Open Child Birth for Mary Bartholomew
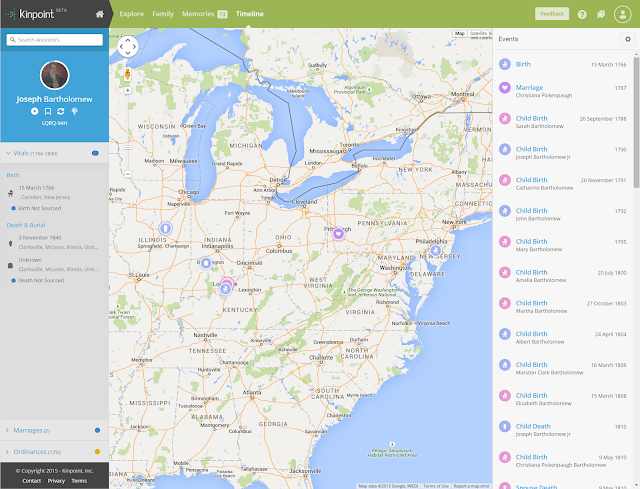 pos(531,241)
